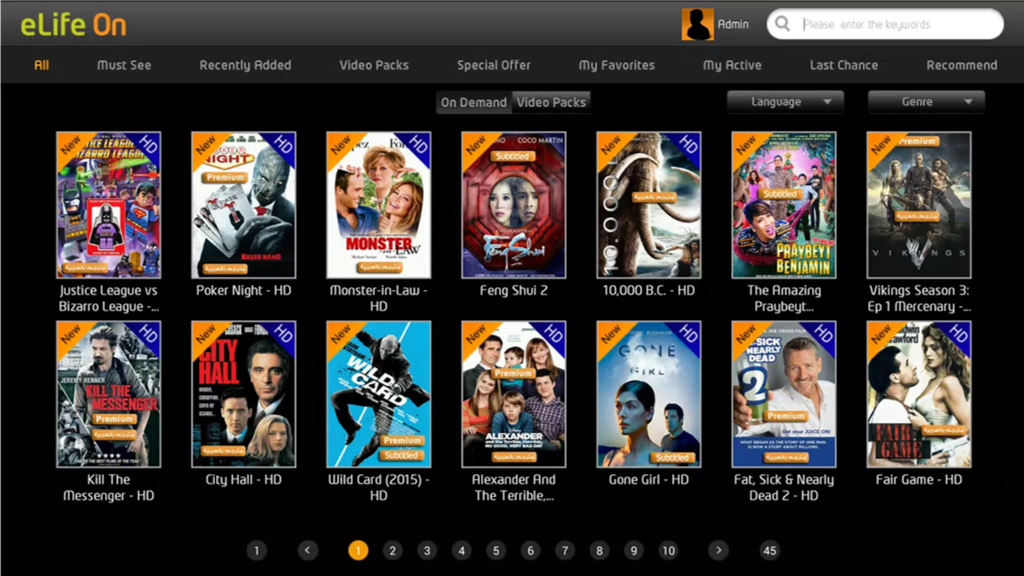Click the Admin username label
Image resolution: width=1024 pixels, height=576 pixels.
click(733, 24)
